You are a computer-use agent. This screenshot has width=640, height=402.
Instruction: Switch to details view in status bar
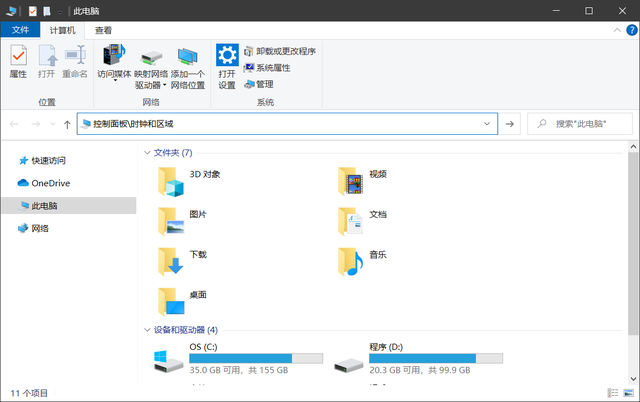pos(612,393)
